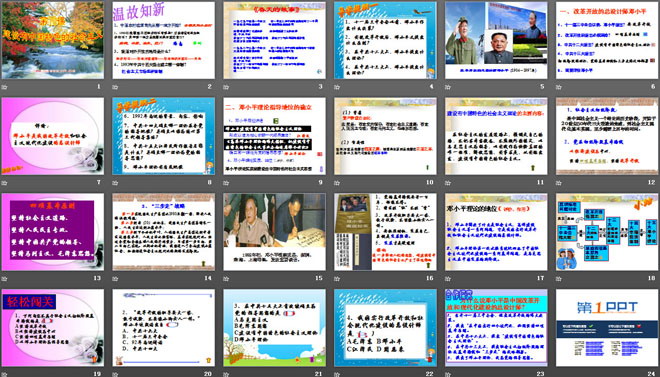660x377 pixels.
Task: Select slide 13 thumbnail titled 四项基本原则
Action: [53, 232]
